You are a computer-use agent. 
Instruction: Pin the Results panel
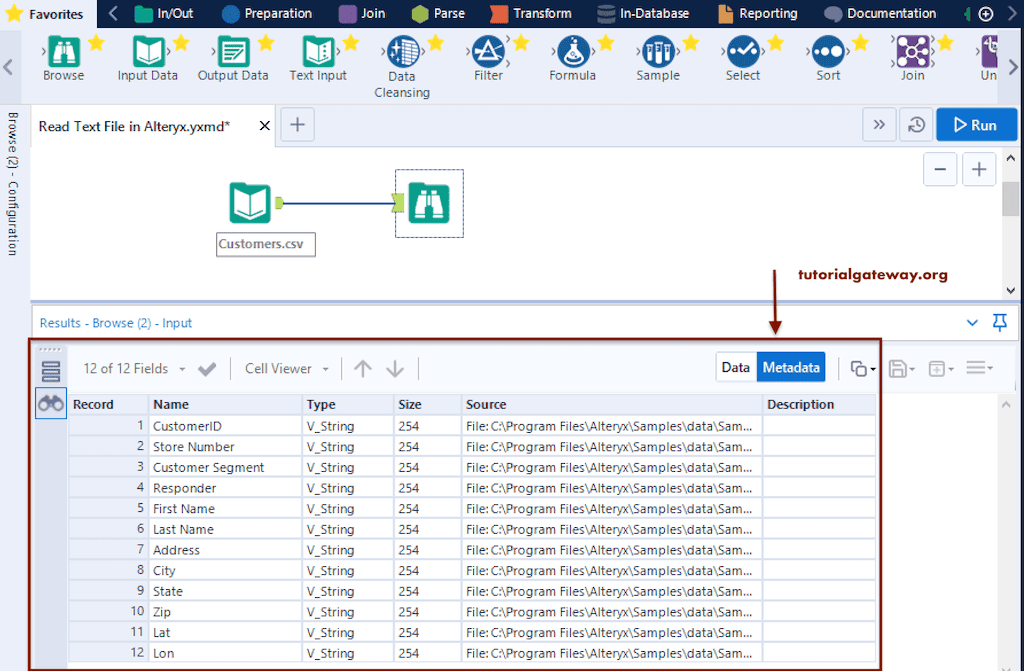[999, 322]
